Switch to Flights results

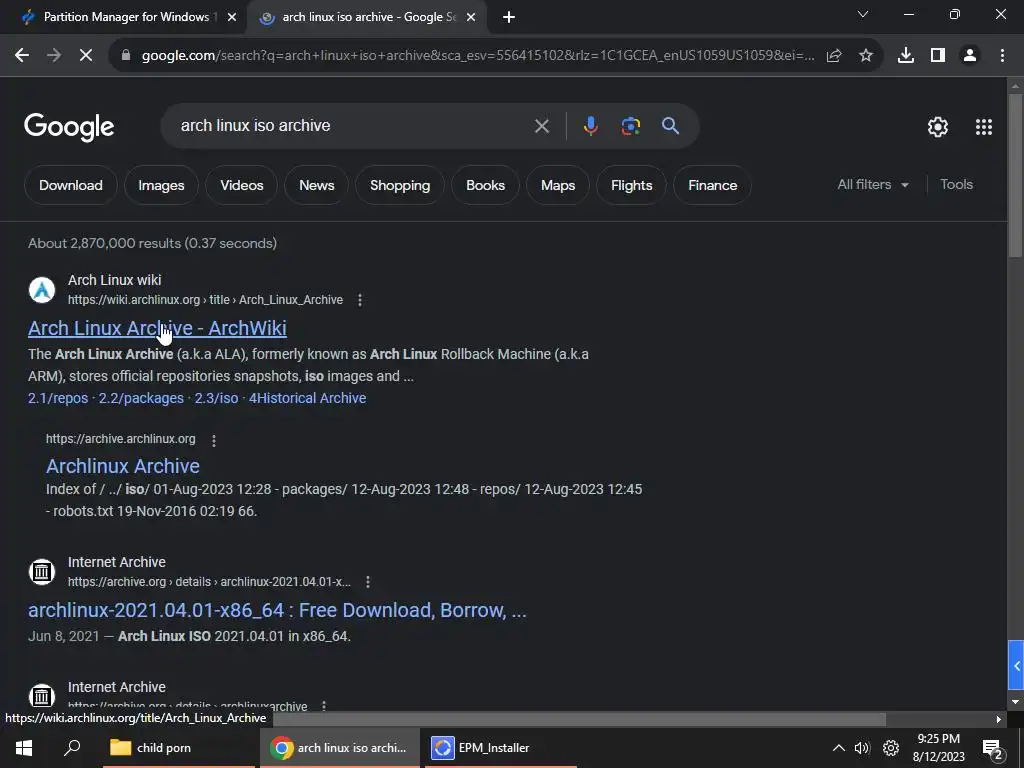(632, 185)
